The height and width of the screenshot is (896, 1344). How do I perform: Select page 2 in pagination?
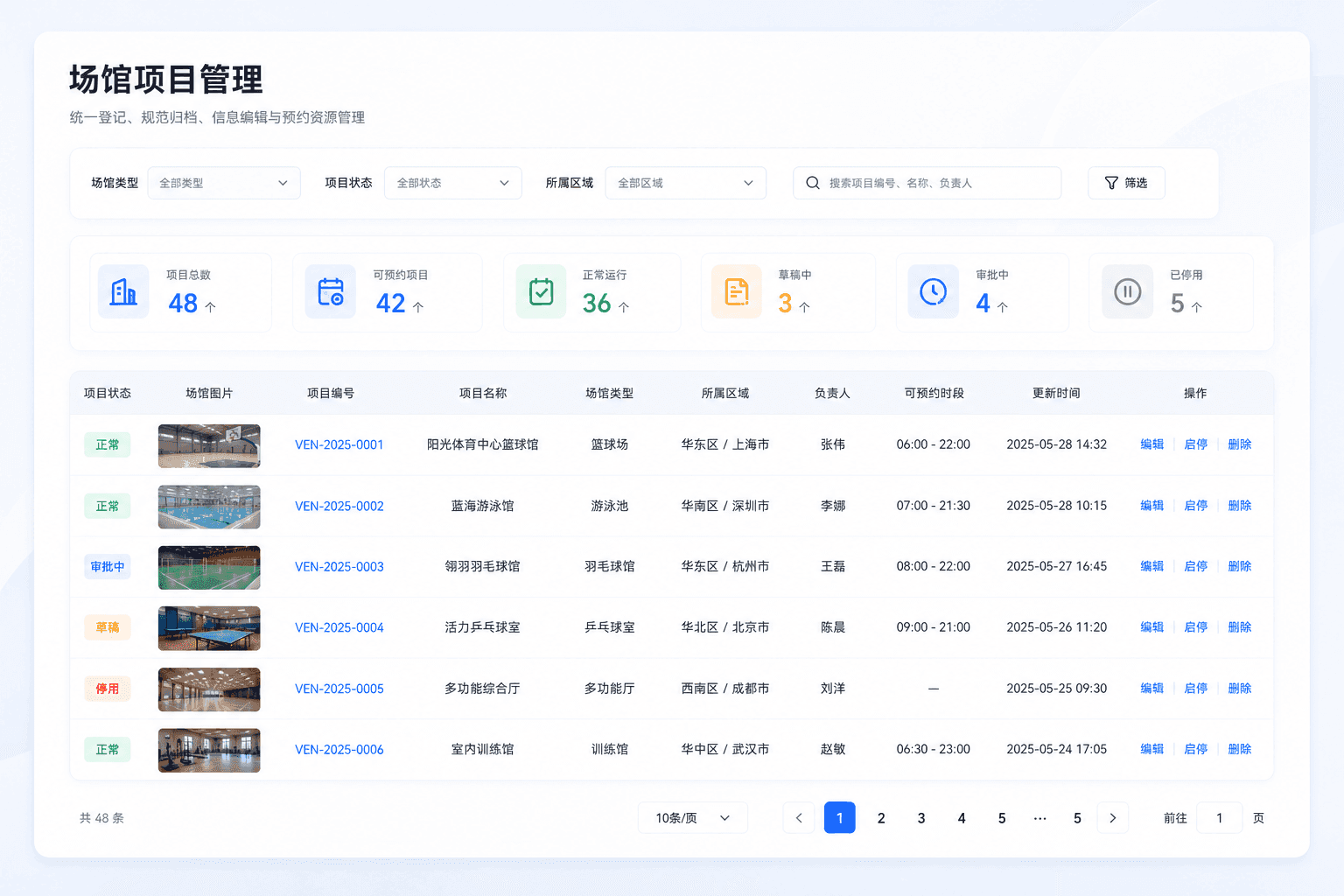(881, 818)
